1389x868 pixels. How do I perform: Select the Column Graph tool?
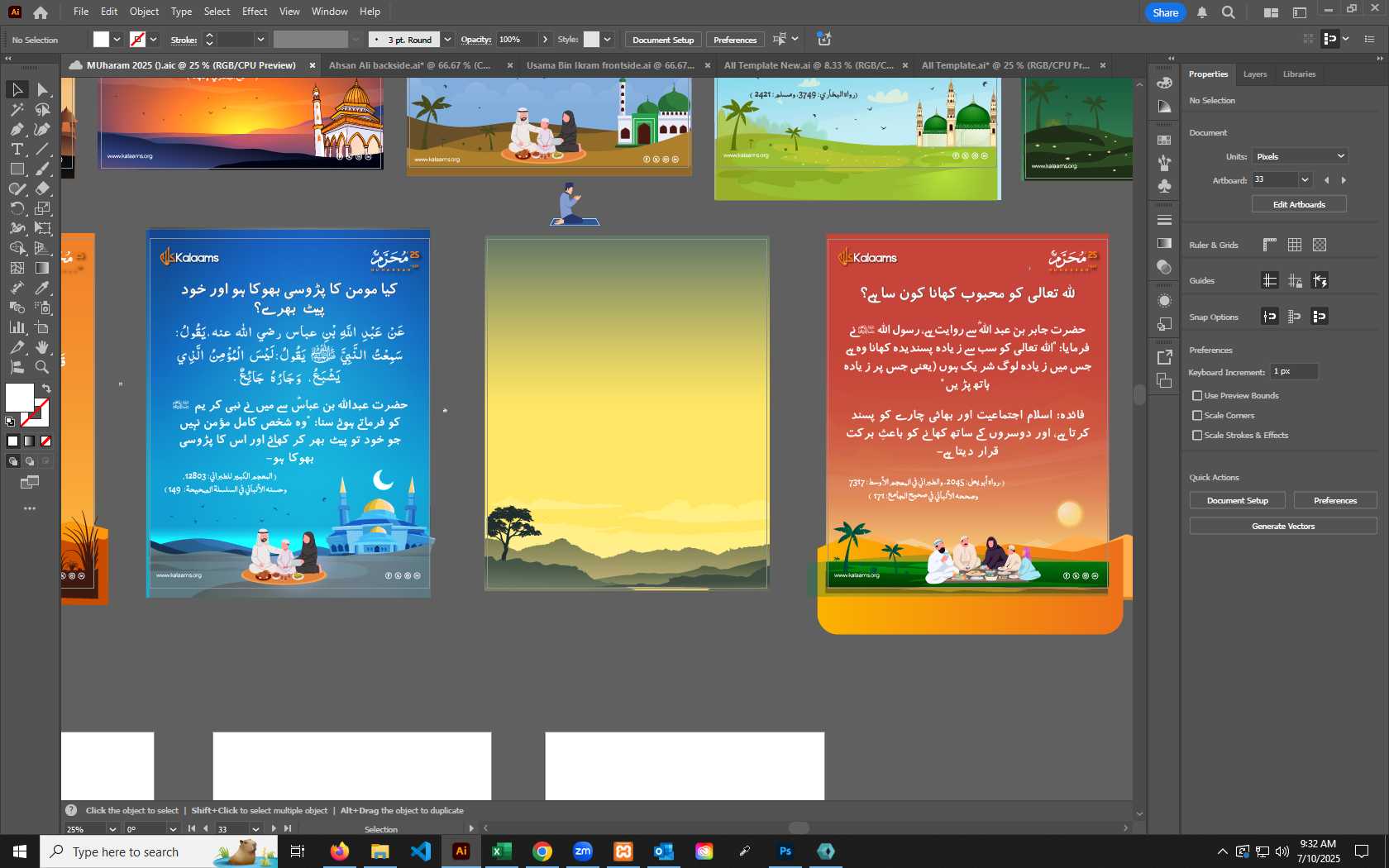[x=17, y=327]
